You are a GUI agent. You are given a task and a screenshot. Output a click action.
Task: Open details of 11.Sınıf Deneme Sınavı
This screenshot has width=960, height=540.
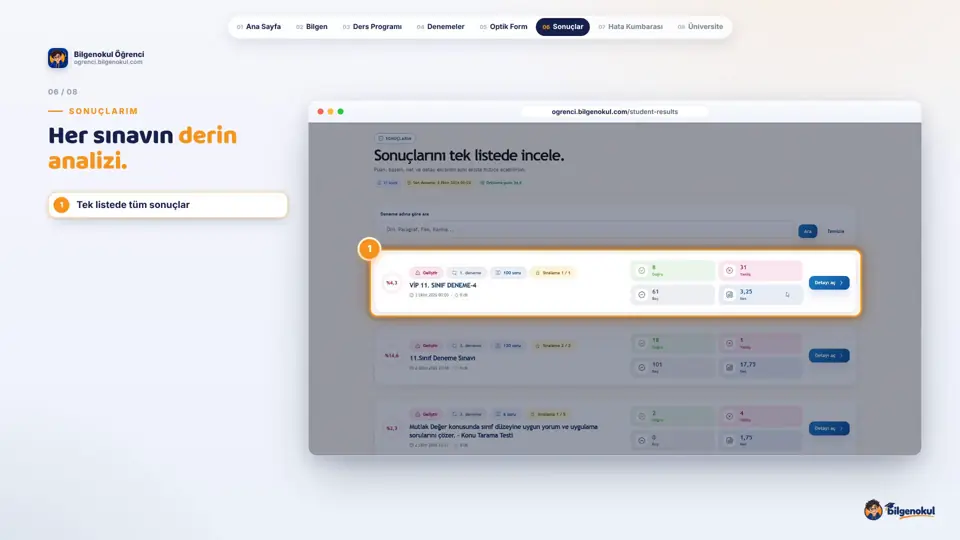(x=829, y=356)
